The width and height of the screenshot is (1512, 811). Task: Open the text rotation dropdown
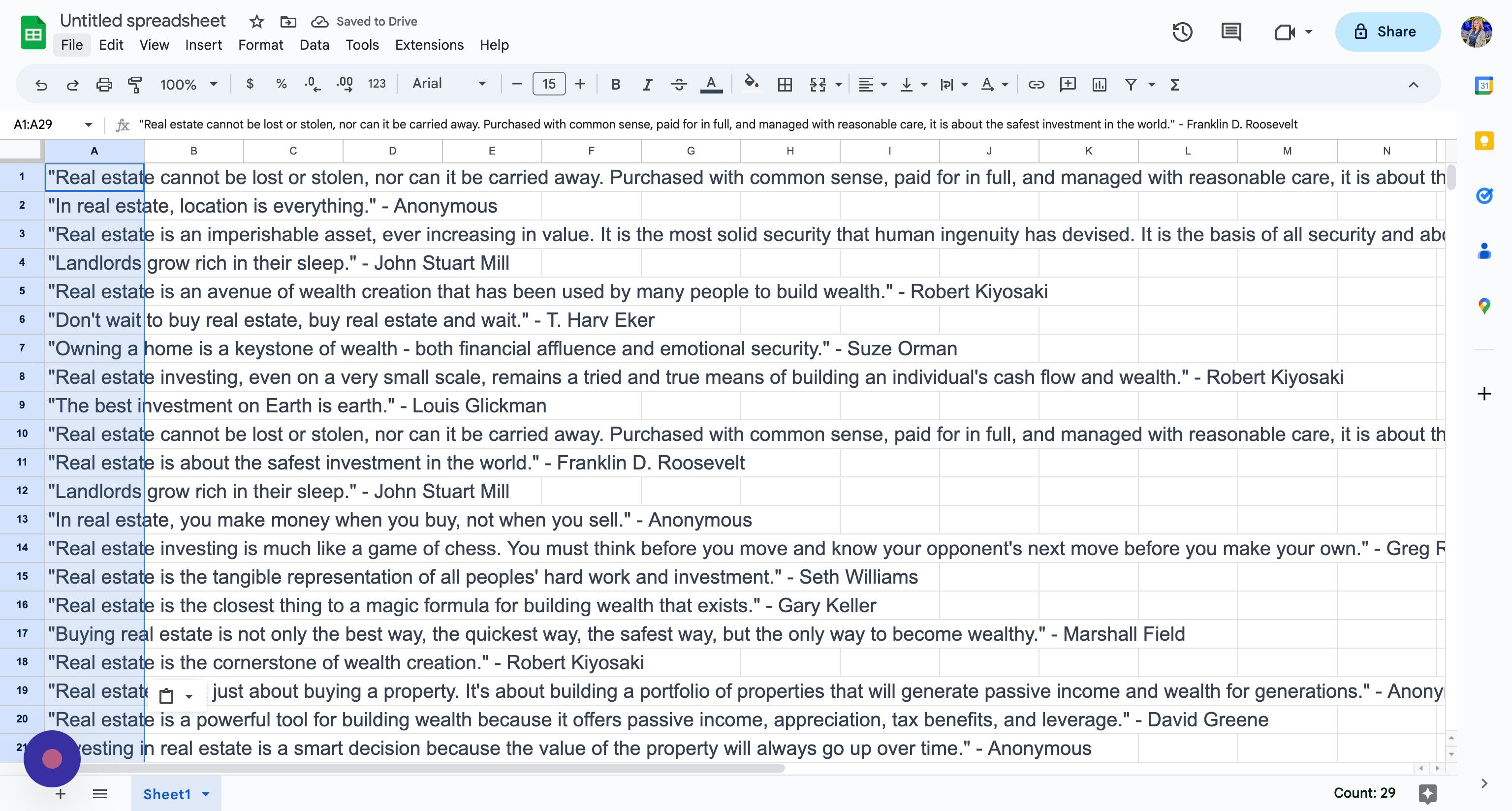[x=994, y=85]
